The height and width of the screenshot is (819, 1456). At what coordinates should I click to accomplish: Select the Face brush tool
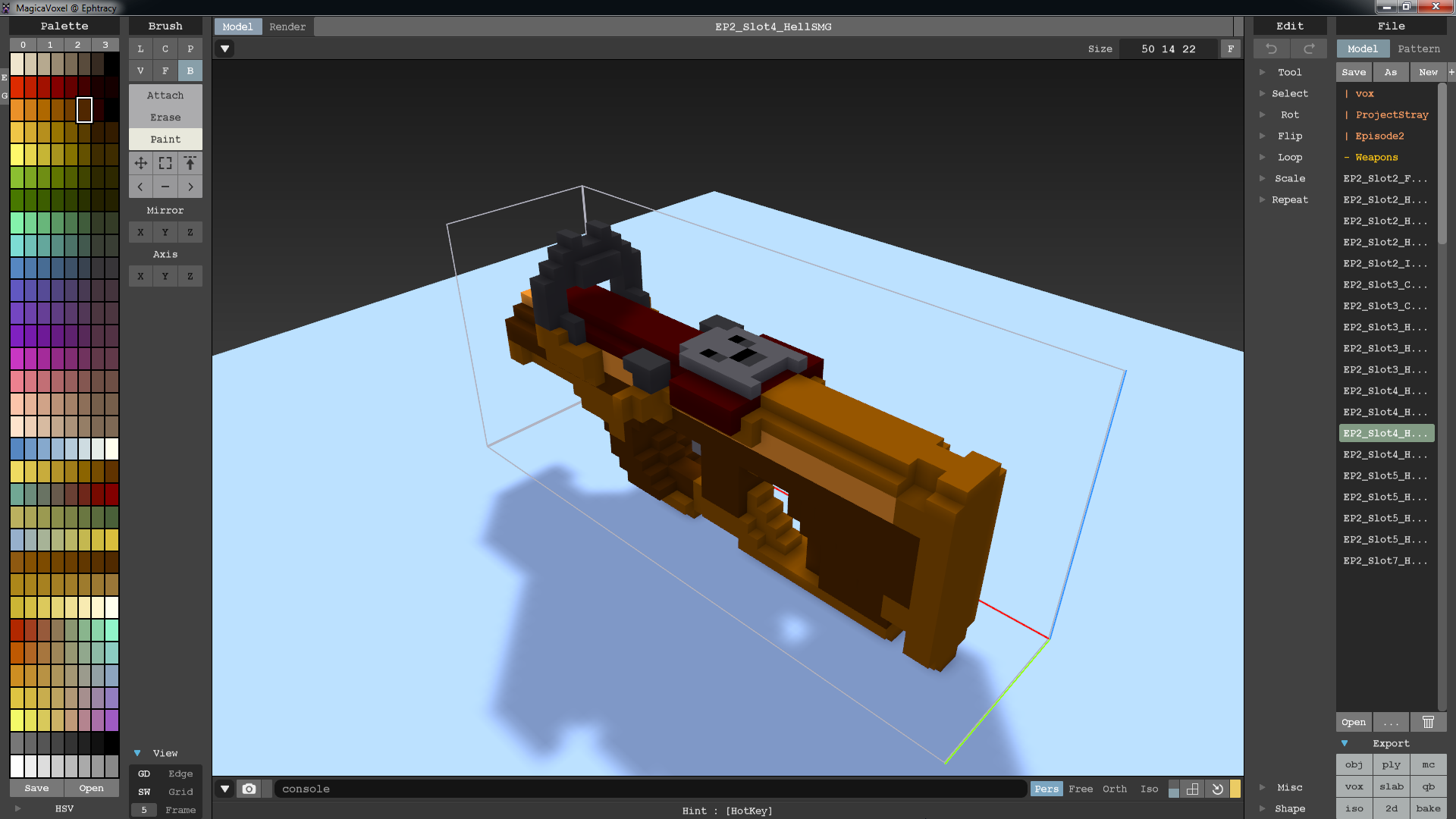click(x=165, y=71)
